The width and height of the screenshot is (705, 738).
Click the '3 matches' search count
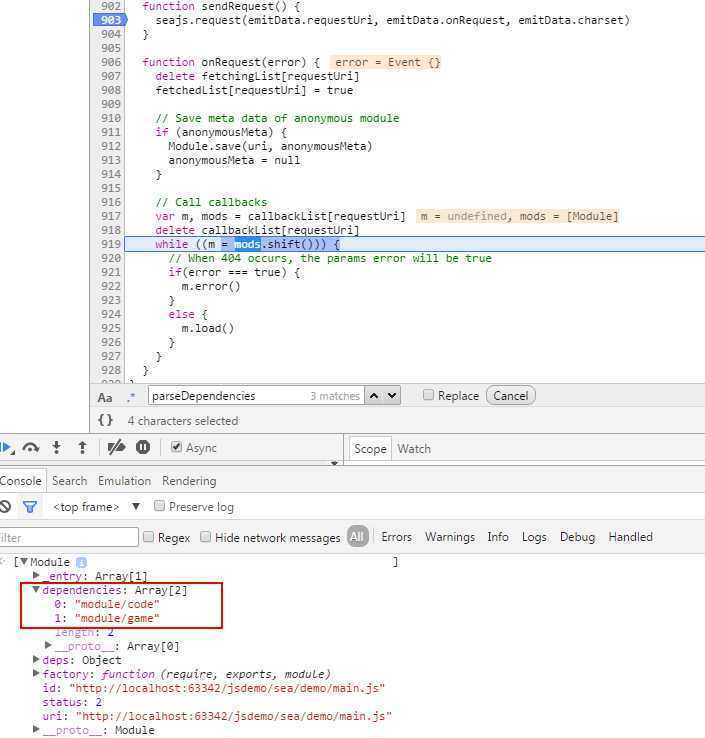pyautogui.click(x=335, y=396)
